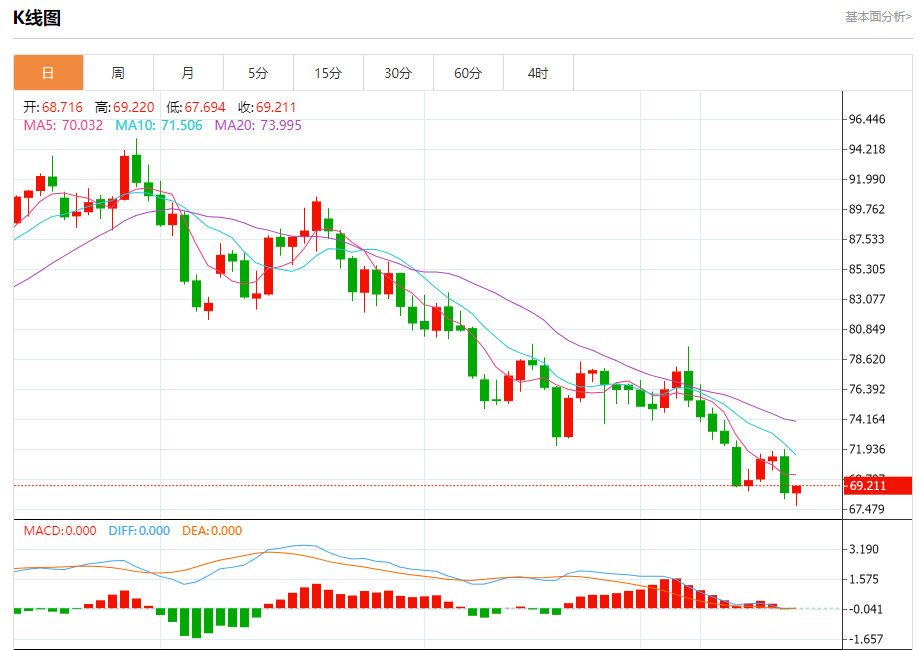Open the 5分 interval tab
This screenshot has width=922, height=650.
(x=258, y=73)
